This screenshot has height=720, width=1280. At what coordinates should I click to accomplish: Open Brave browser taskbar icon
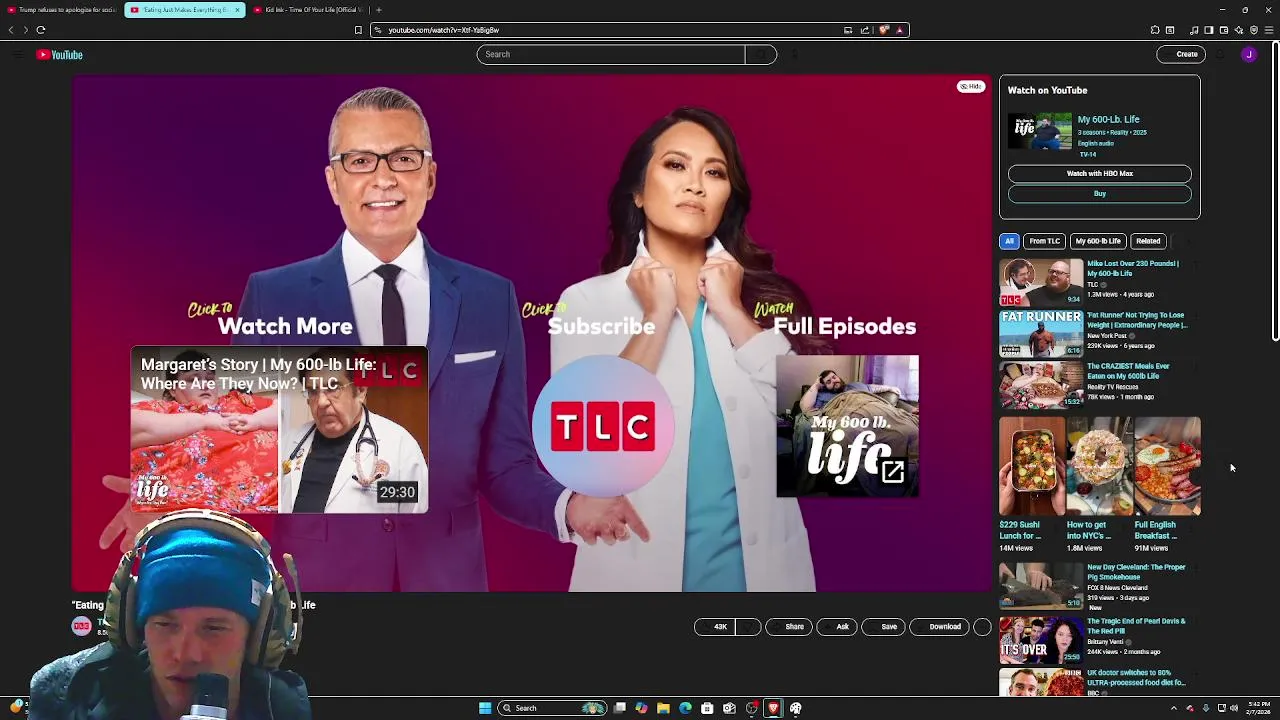click(x=773, y=708)
